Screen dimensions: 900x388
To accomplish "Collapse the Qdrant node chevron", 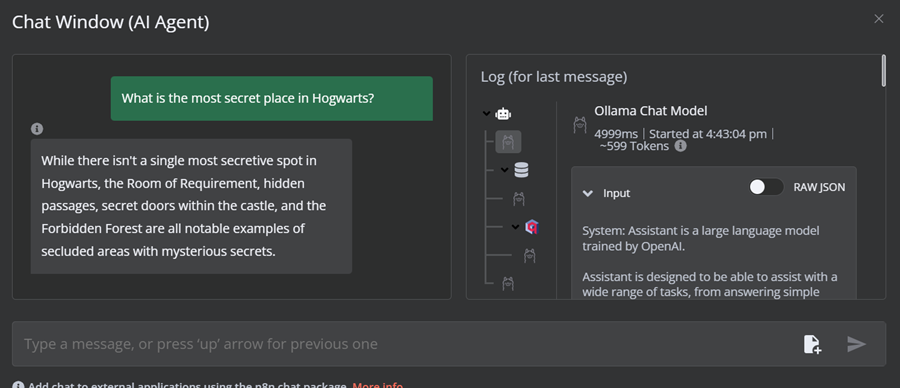I will click(515, 227).
